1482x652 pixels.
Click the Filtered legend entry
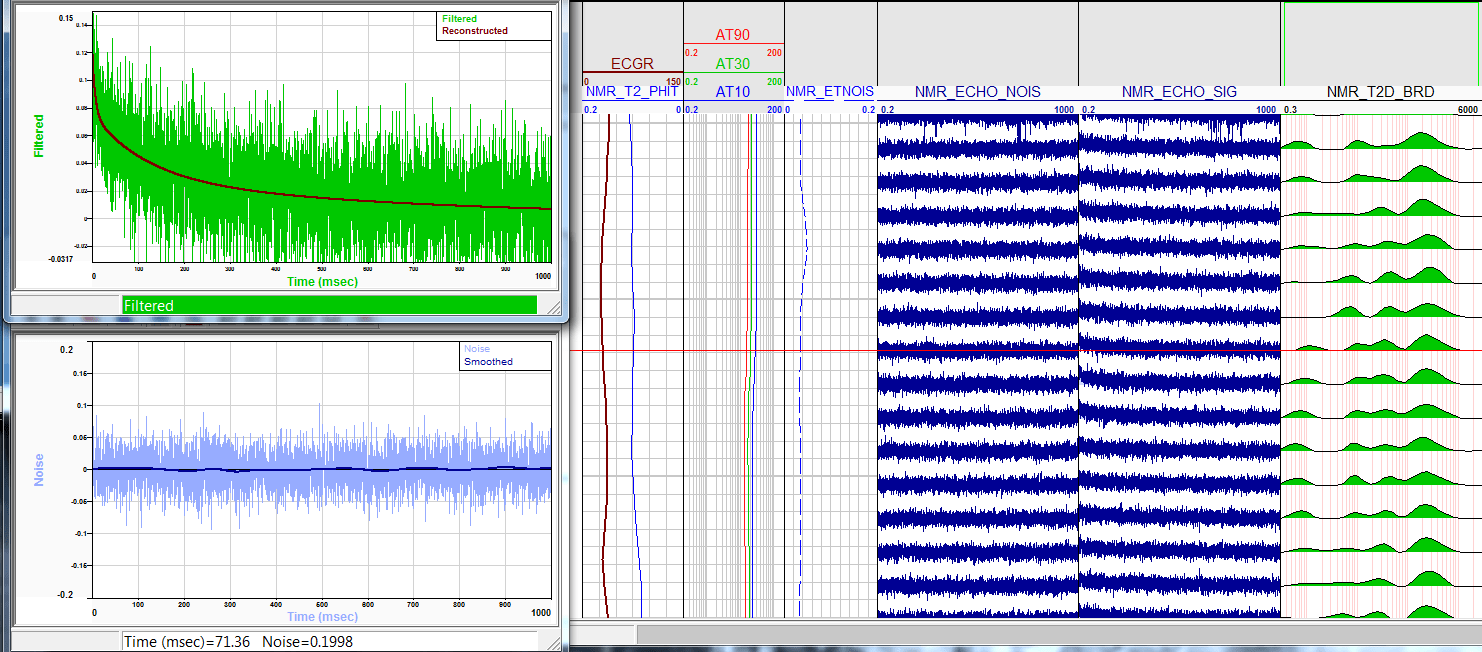tap(459, 19)
